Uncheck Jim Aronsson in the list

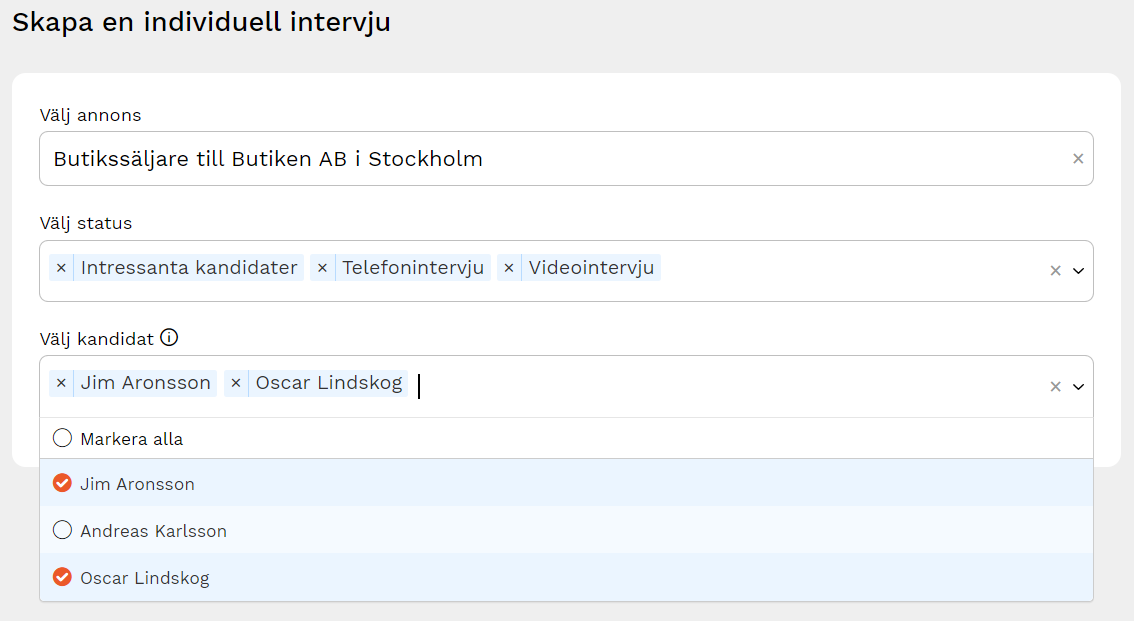[x=63, y=484]
